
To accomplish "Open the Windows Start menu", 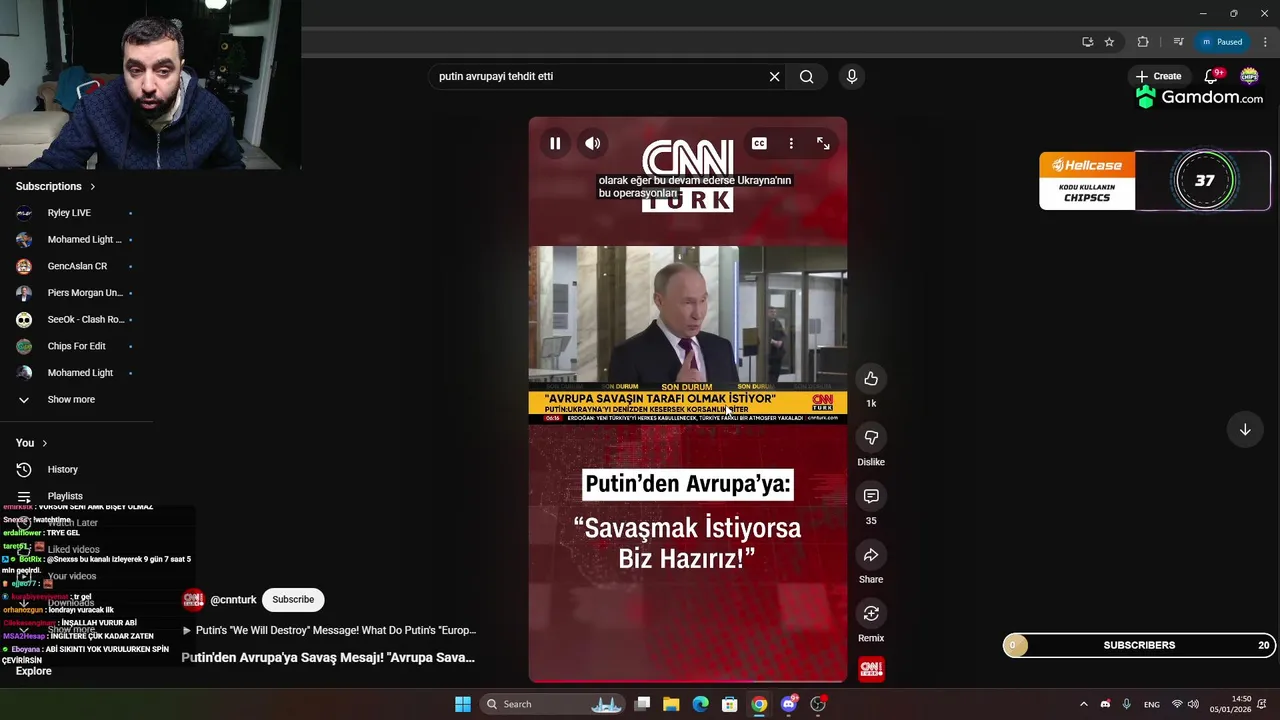I will click(x=463, y=704).
